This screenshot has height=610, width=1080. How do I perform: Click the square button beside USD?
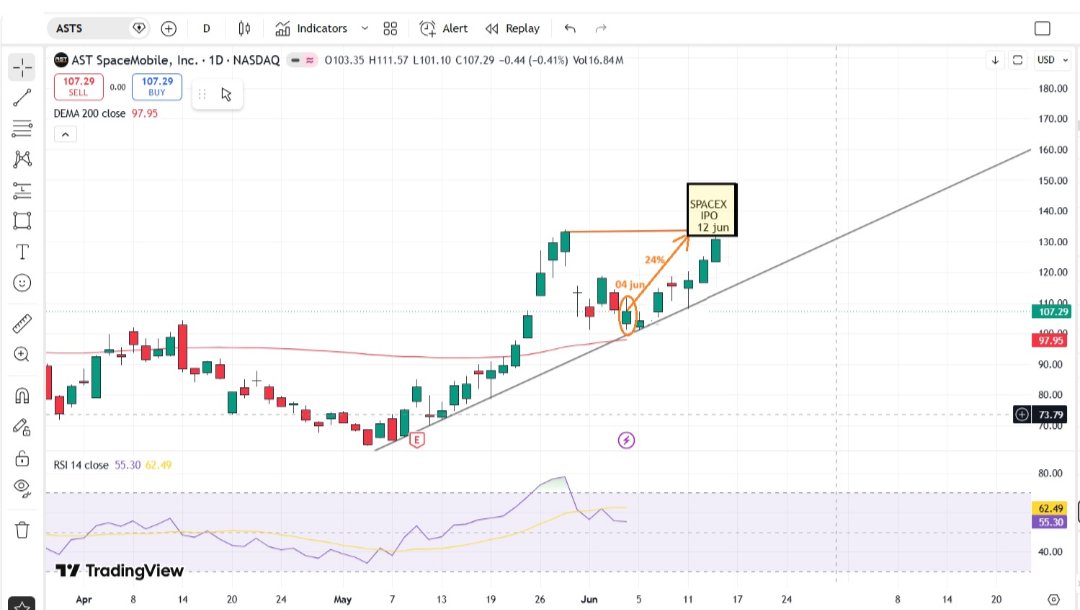(1017, 60)
